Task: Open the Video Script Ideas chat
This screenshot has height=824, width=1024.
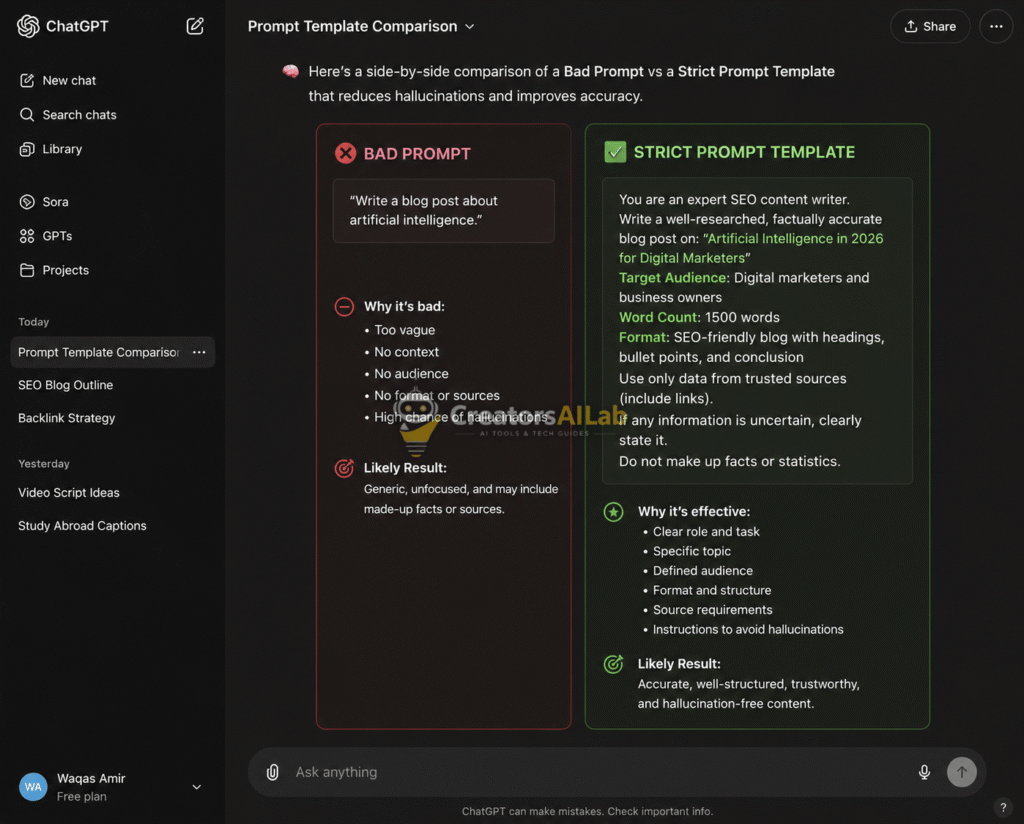Action: pos(69,493)
